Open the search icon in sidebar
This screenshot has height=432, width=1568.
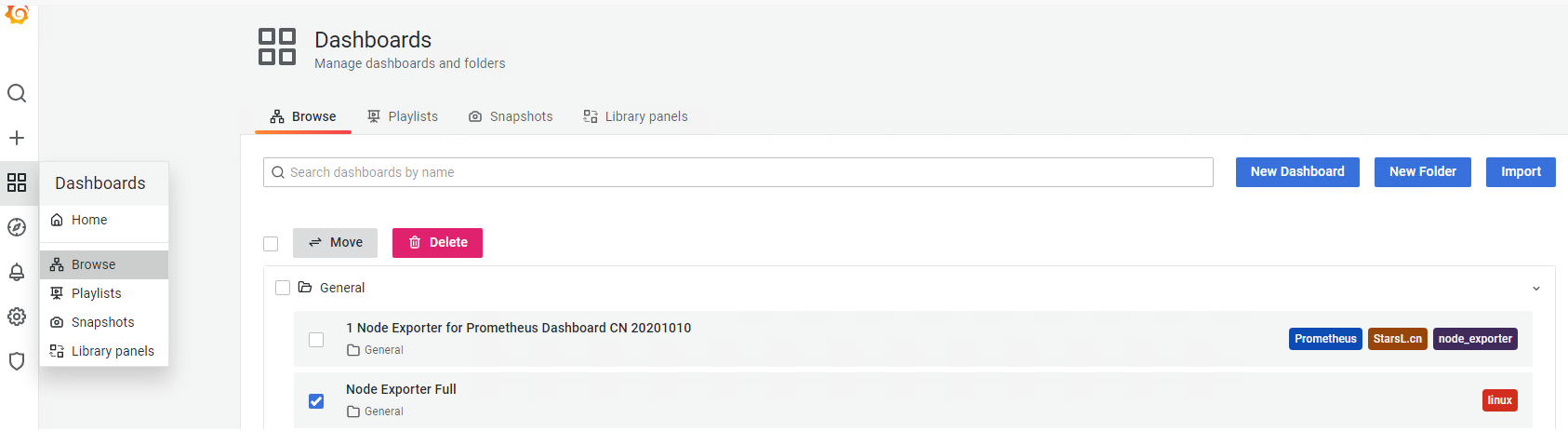point(17,93)
